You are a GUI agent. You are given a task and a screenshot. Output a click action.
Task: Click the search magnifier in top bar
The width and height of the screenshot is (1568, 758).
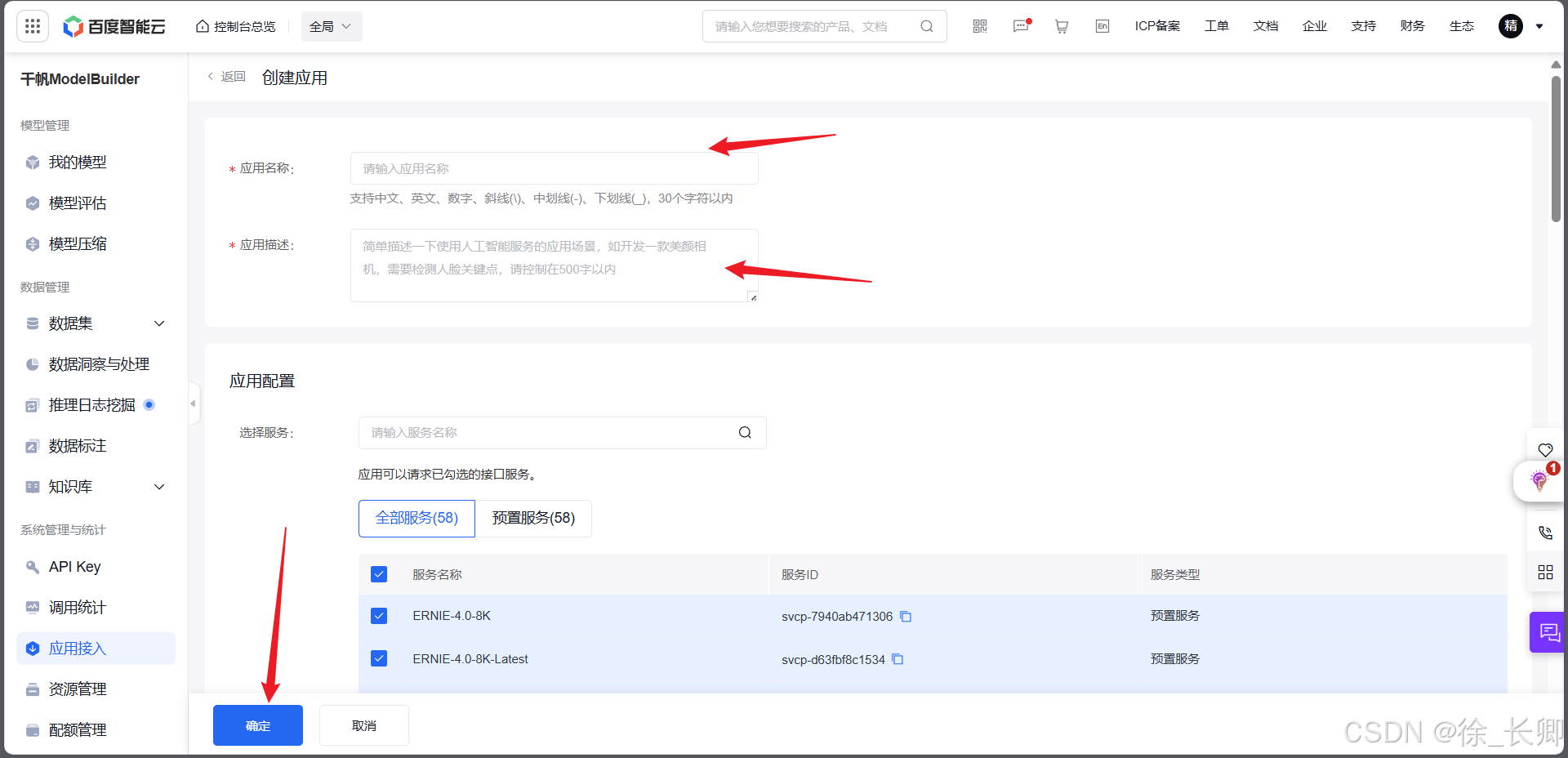point(926,26)
